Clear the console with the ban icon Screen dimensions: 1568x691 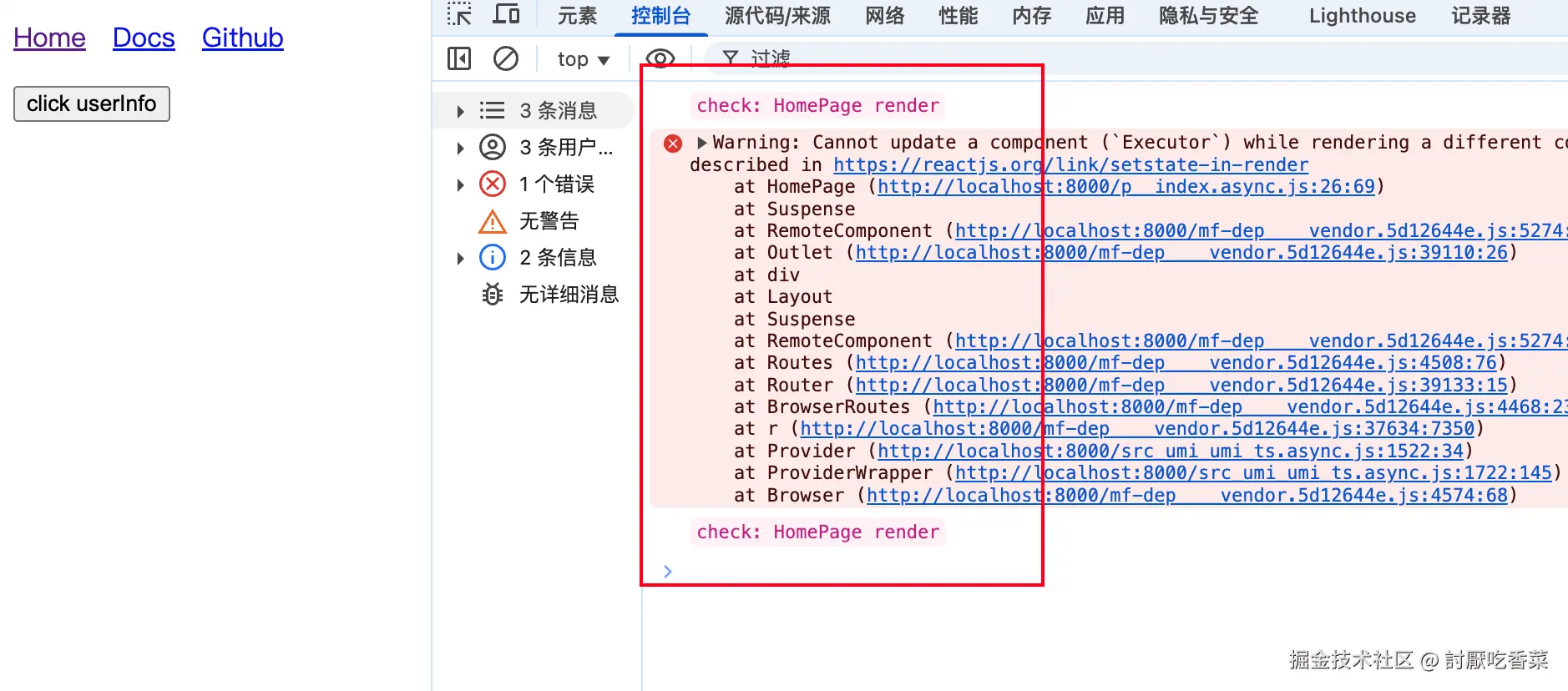[506, 58]
